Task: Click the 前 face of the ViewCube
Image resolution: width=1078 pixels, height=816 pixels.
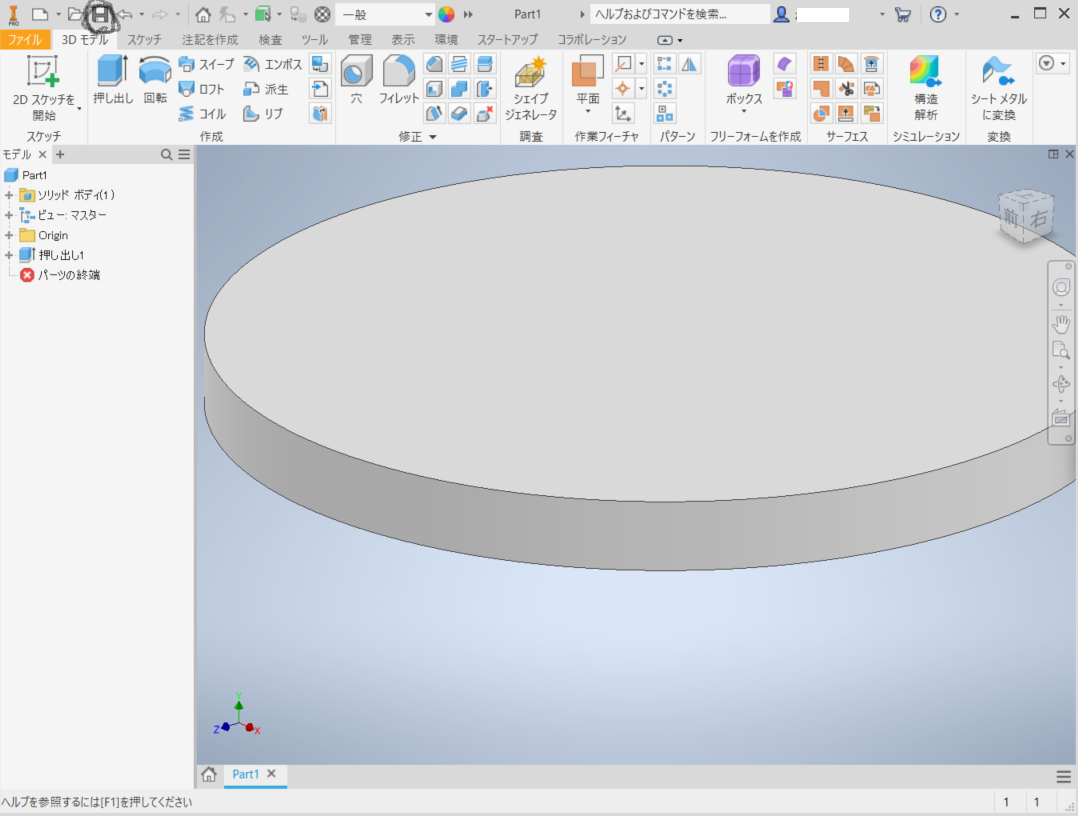Action: (x=1011, y=219)
